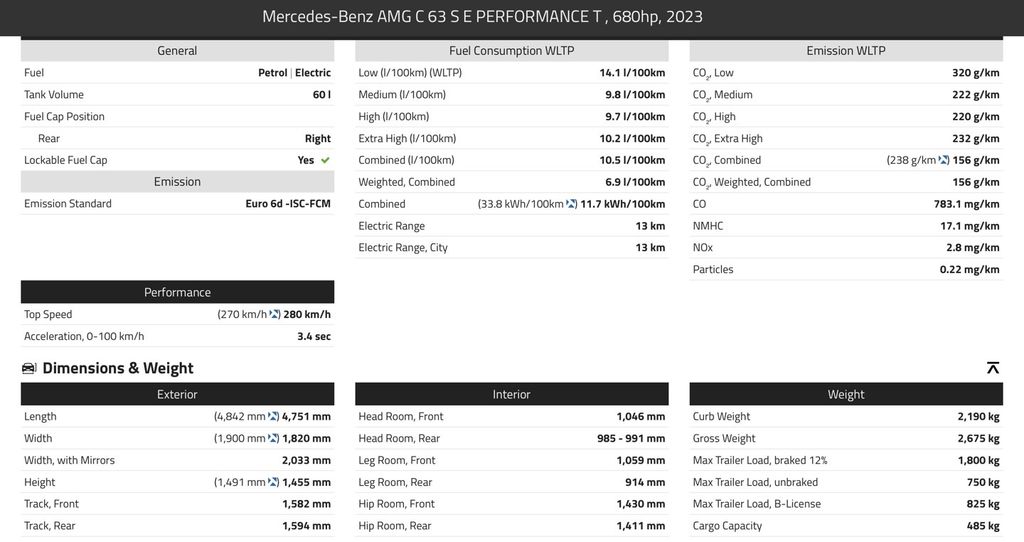1024x542 pixels.
Task: Click the 'Hip Room, Rear' label
Action: coord(394,526)
